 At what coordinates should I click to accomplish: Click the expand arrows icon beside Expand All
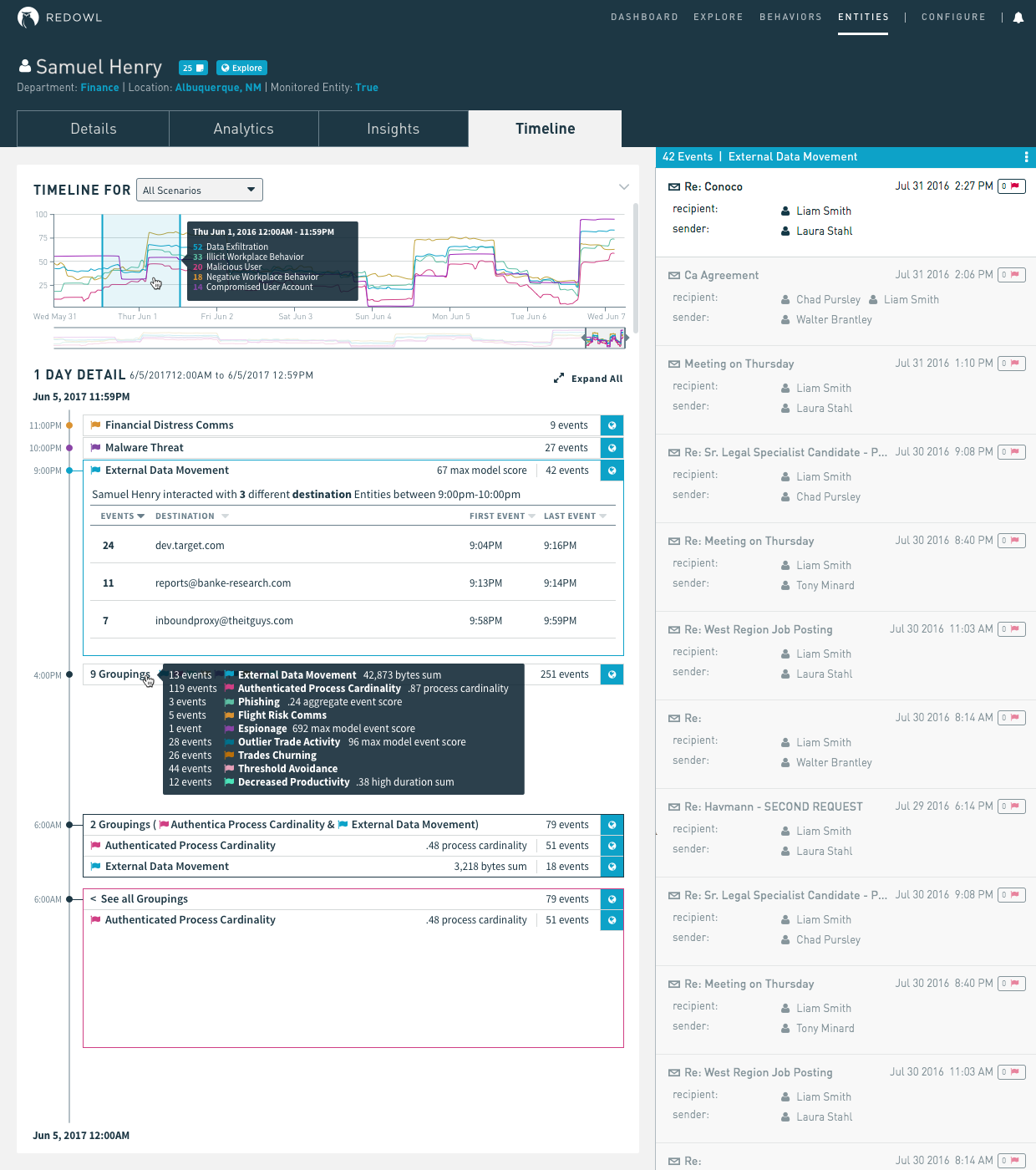click(559, 378)
